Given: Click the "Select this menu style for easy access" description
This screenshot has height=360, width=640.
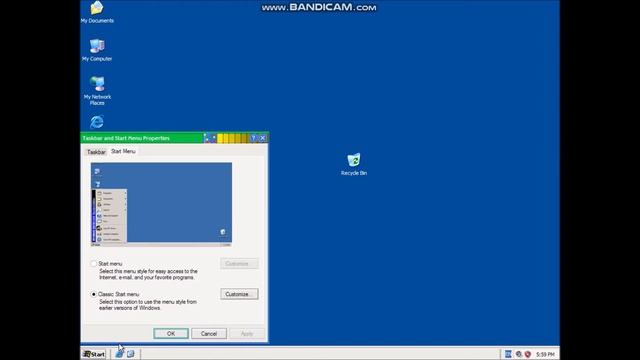Looking at the screenshot, I should coord(148,274).
